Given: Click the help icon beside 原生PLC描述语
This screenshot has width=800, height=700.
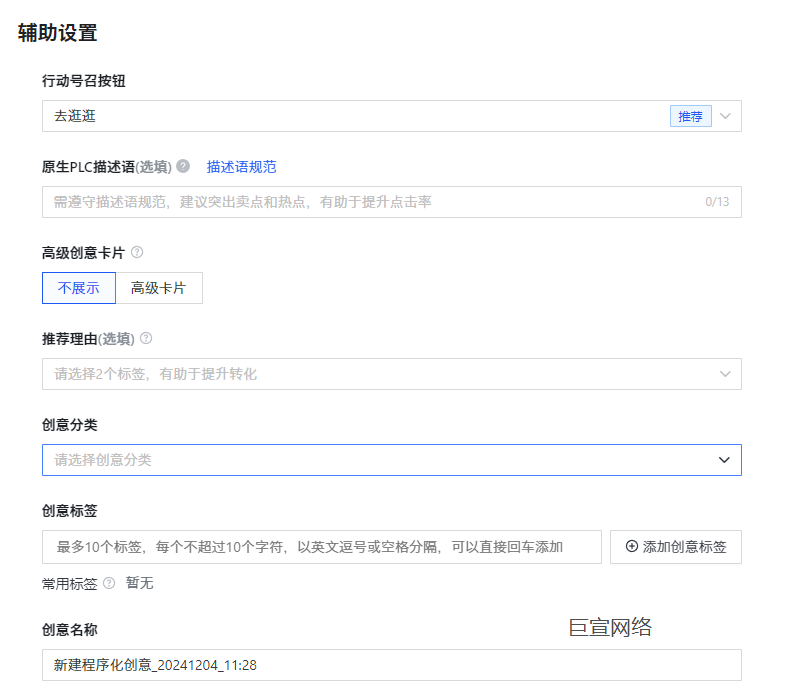Looking at the screenshot, I should click(x=181, y=166).
